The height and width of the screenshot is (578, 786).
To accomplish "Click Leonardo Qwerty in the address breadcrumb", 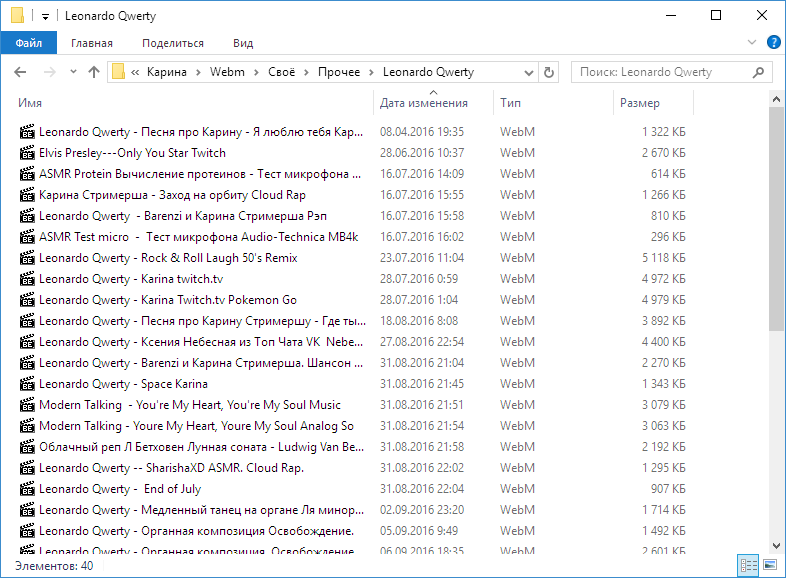I will click(x=429, y=72).
